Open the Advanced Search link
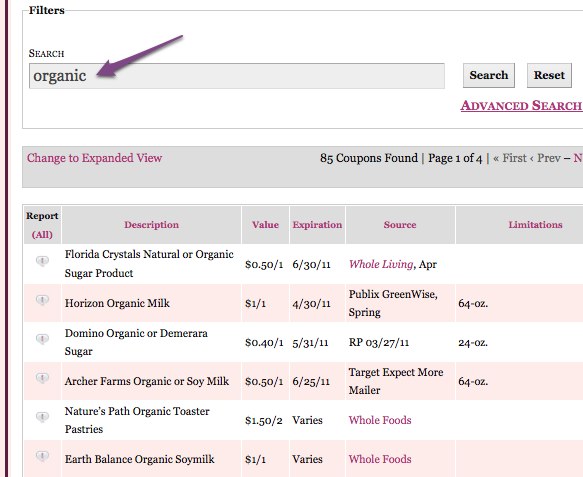The image size is (583, 477). point(521,106)
